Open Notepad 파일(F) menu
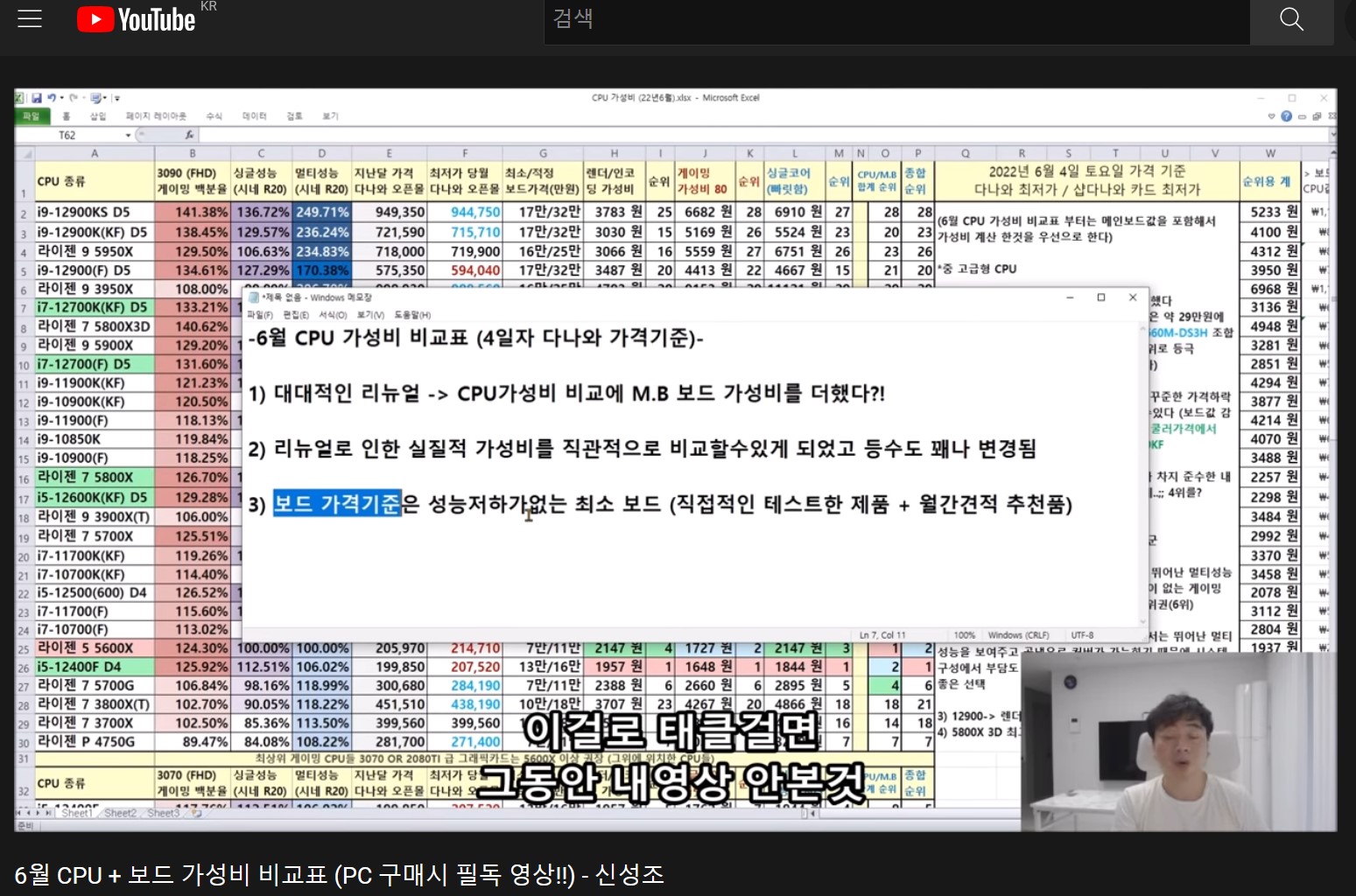Image resolution: width=1356 pixels, height=896 pixels. coord(259,315)
